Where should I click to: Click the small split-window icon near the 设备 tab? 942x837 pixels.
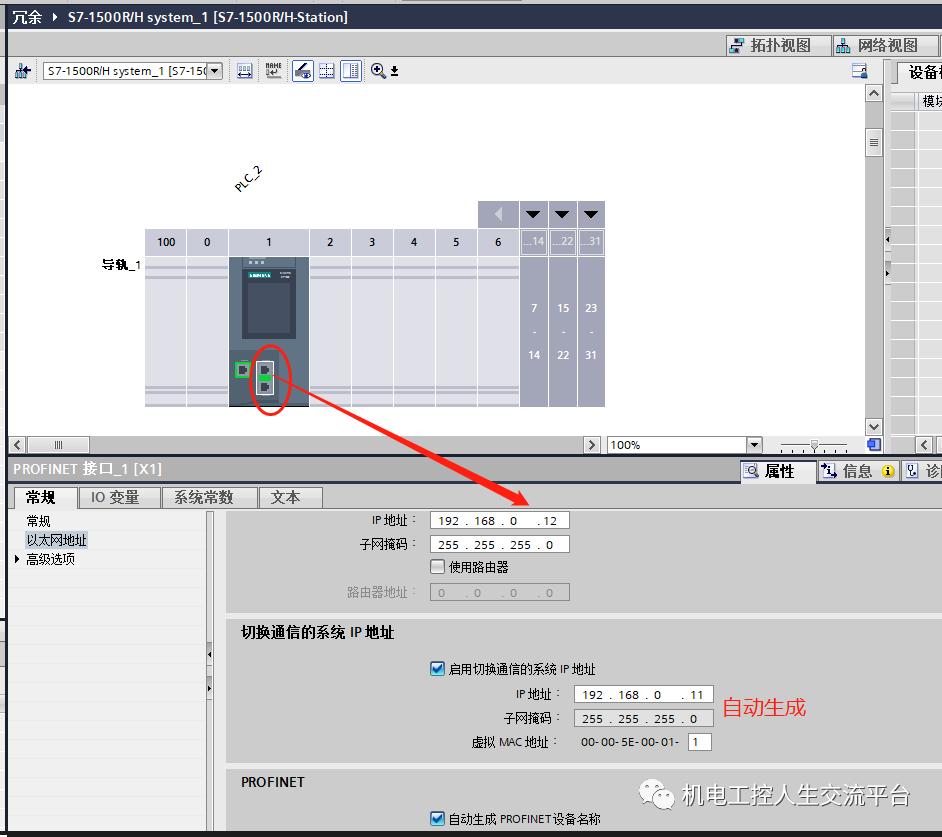[860, 70]
